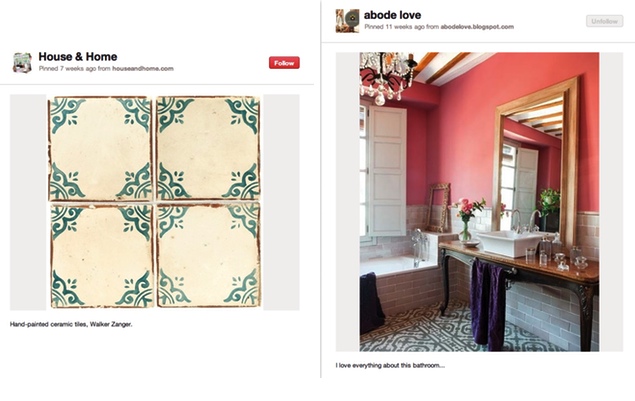Click the 'I love everything about this bathroom' caption
The image size is (635, 401).
point(390,365)
